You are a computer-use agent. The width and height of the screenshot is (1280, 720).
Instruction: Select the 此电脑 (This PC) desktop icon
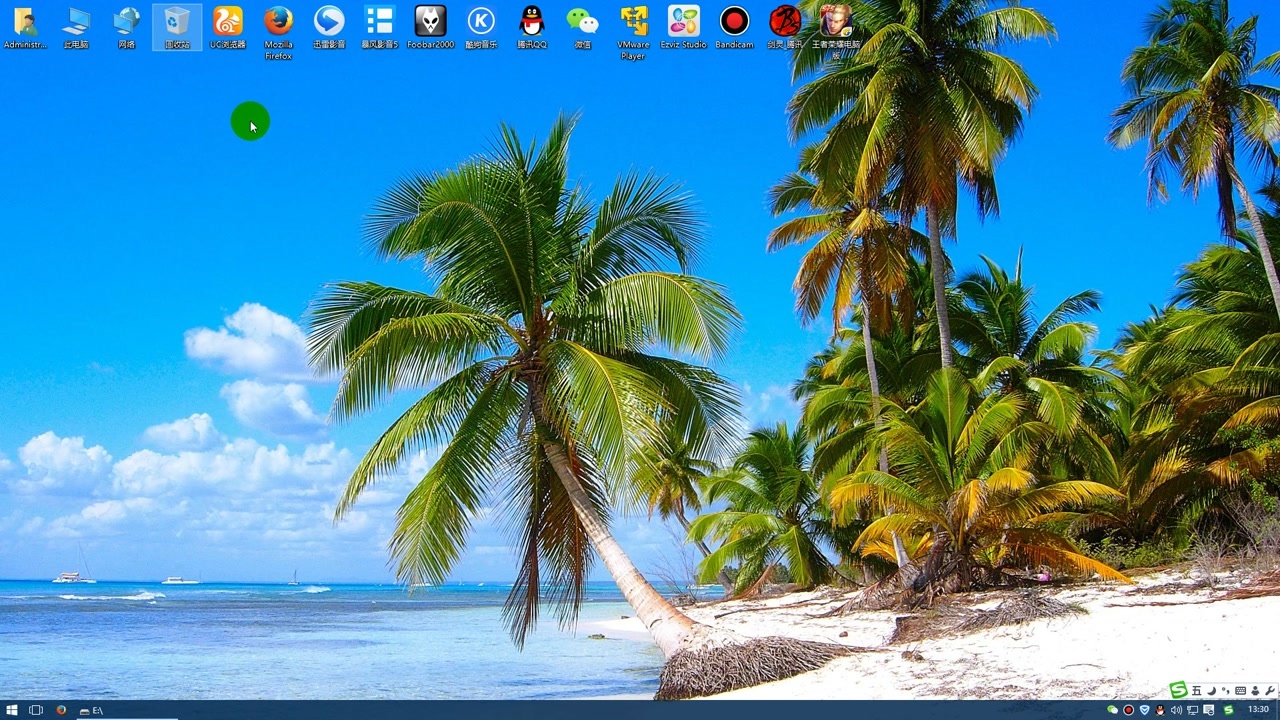(76, 27)
